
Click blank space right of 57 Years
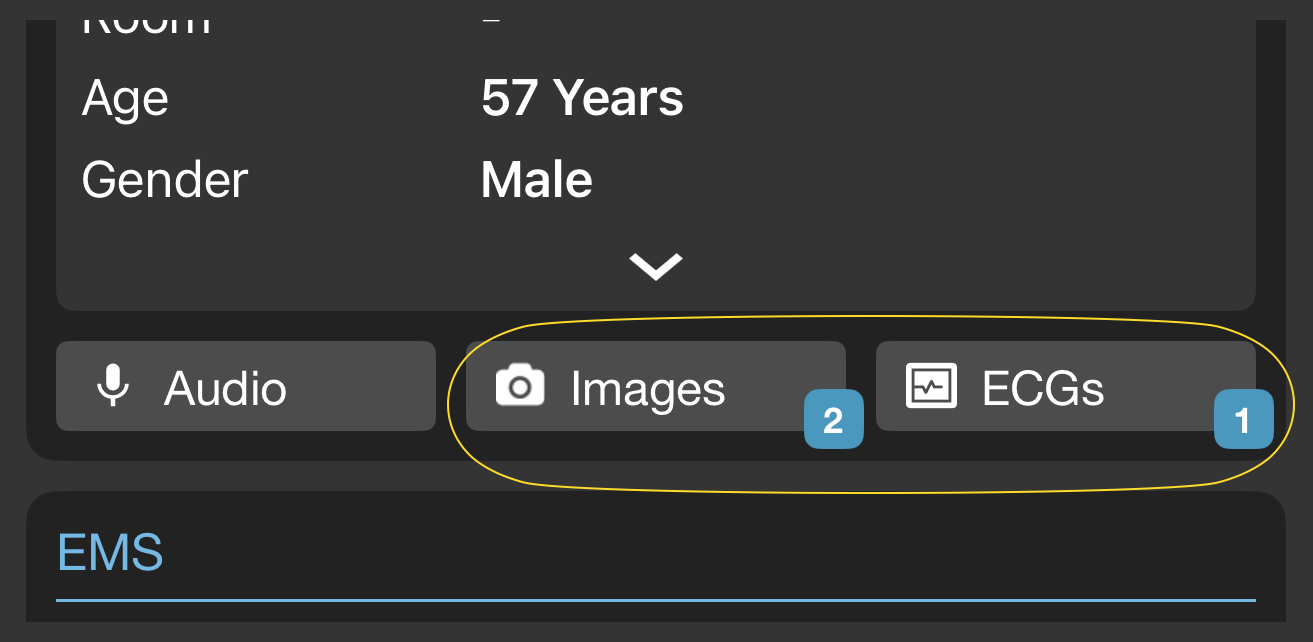(x=950, y=99)
